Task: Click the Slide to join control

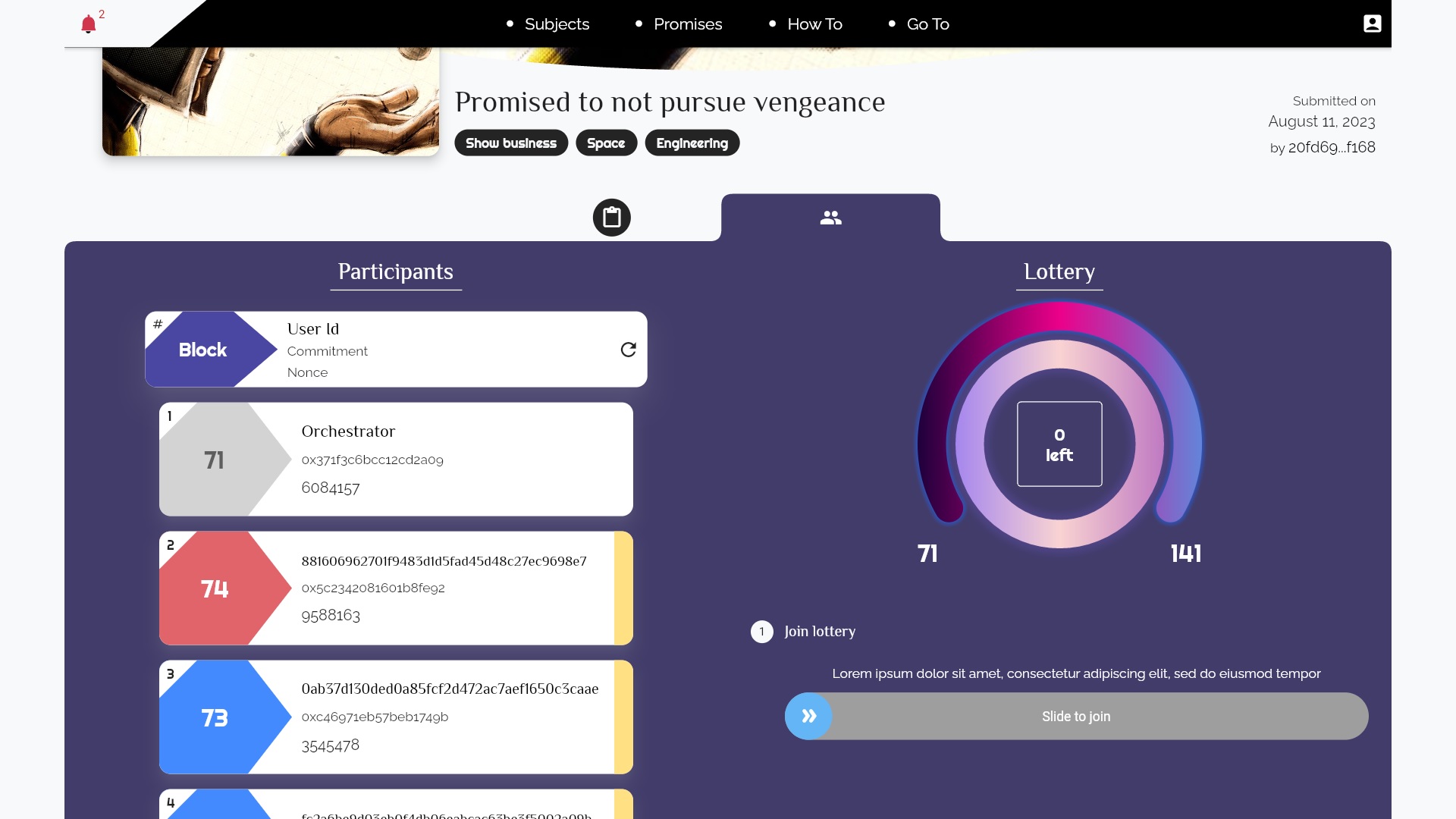Action: [x=1075, y=715]
